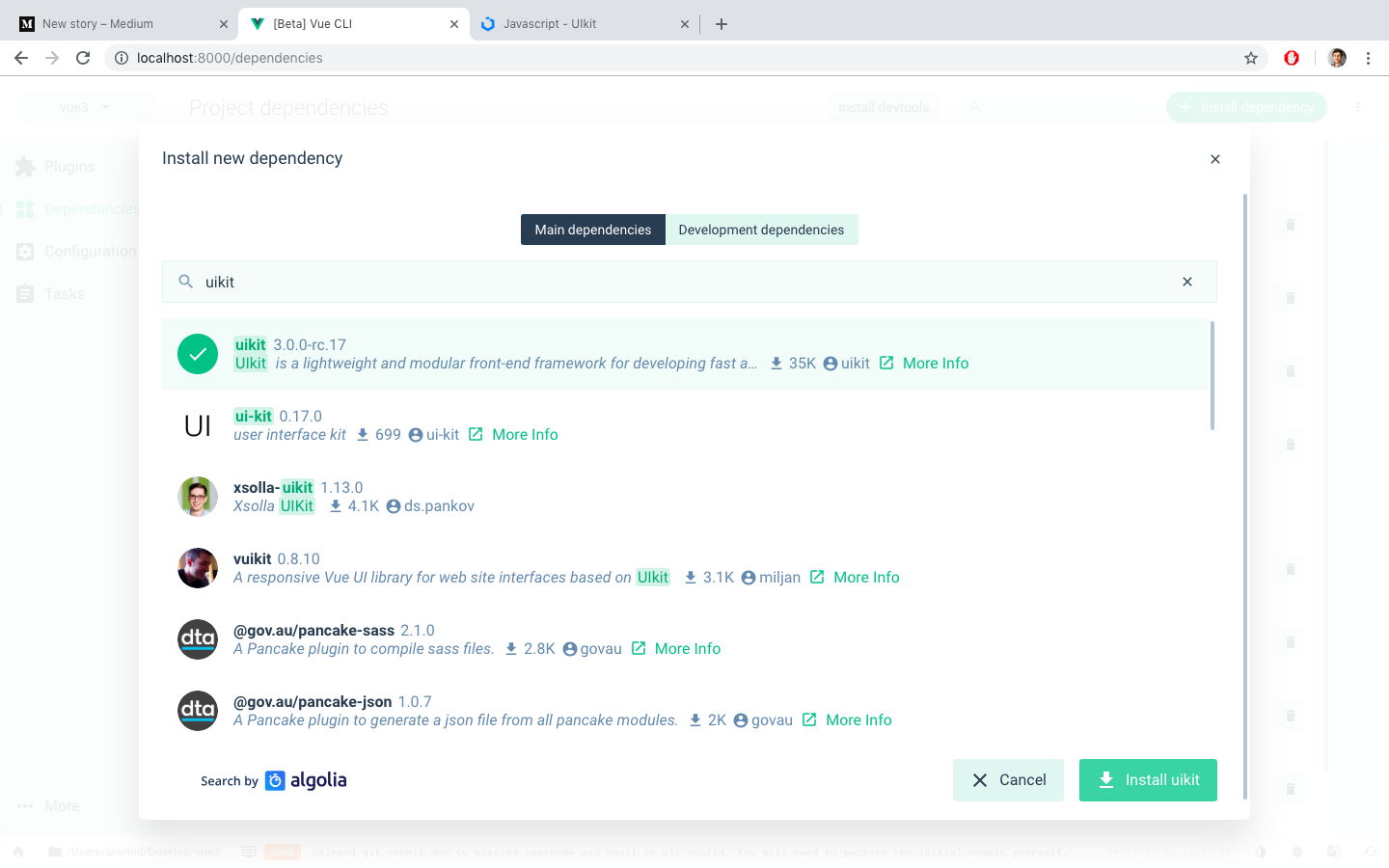The width and height of the screenshot is (1389, 868).
Task: Click the results list scrollbar
Action: pos(1212,376)
